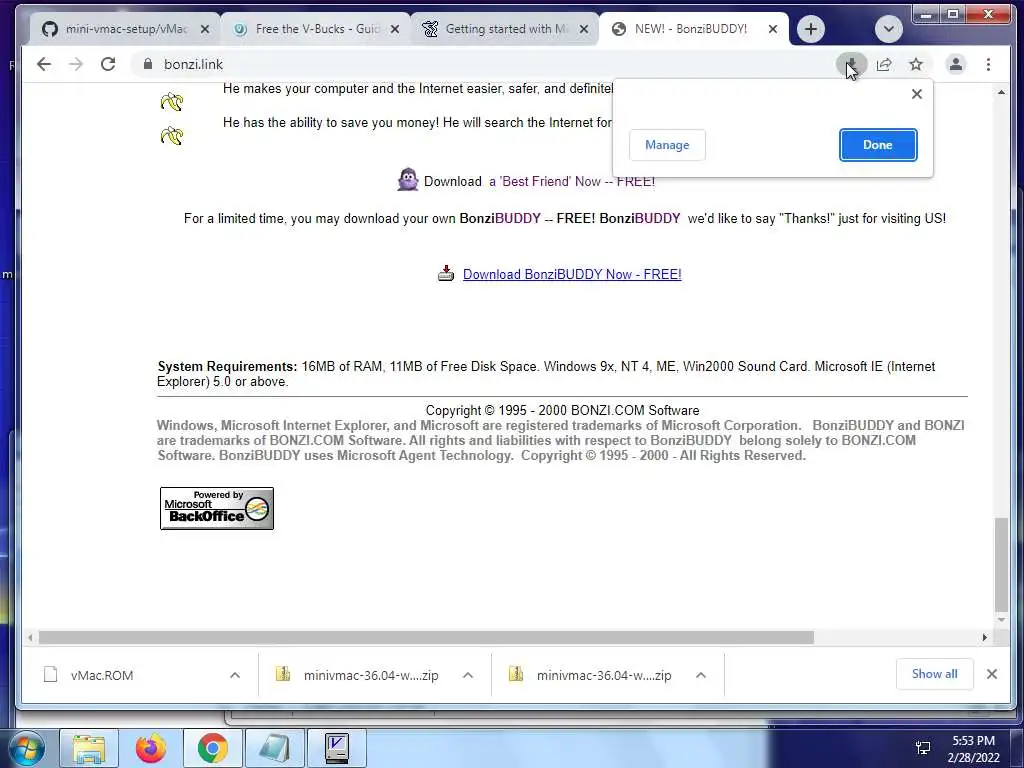
Task: Click Download BonziBUDDY Now - FREE! link
Action: [572, 274]
